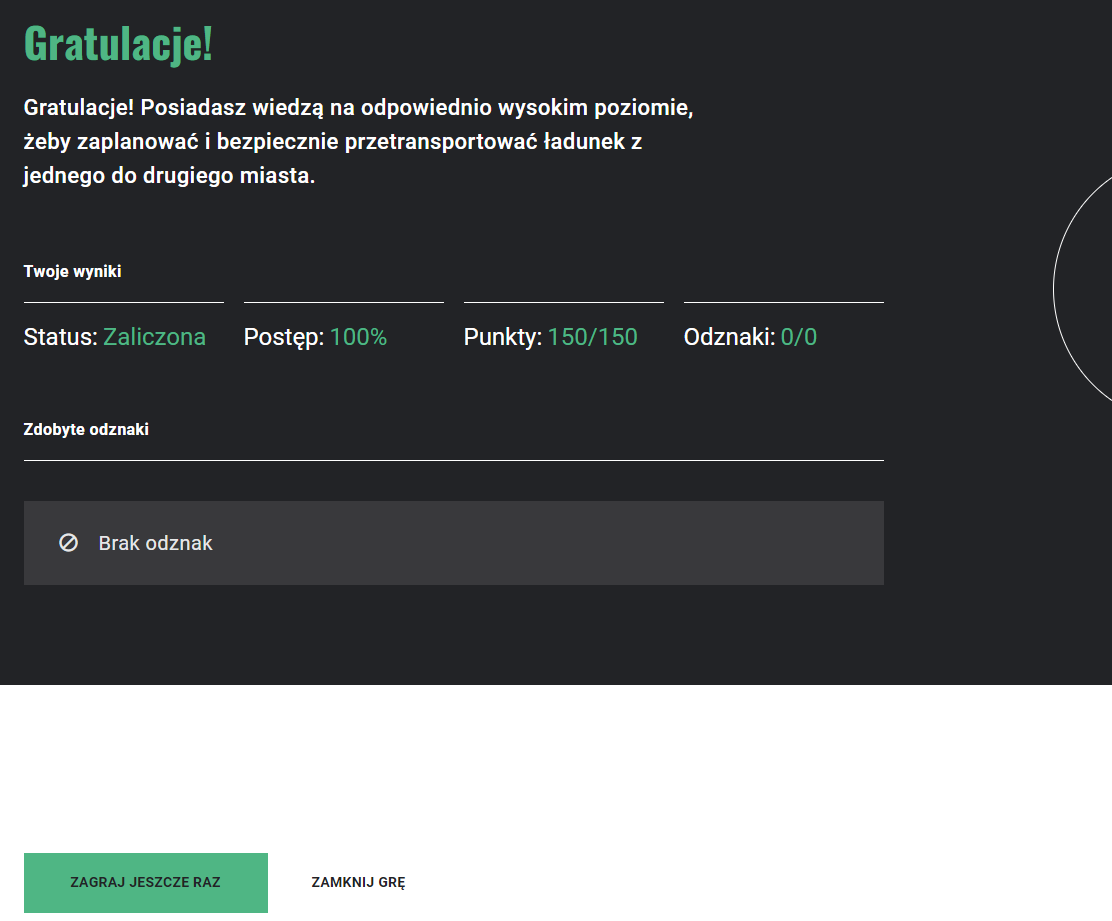Select the 150/150 points value
1112x921 pixels.
[592, 337]
